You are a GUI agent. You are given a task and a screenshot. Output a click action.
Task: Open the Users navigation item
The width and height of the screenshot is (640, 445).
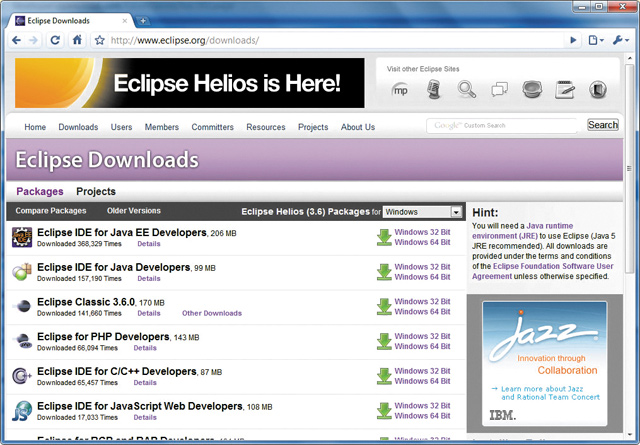tap(121, 127)
